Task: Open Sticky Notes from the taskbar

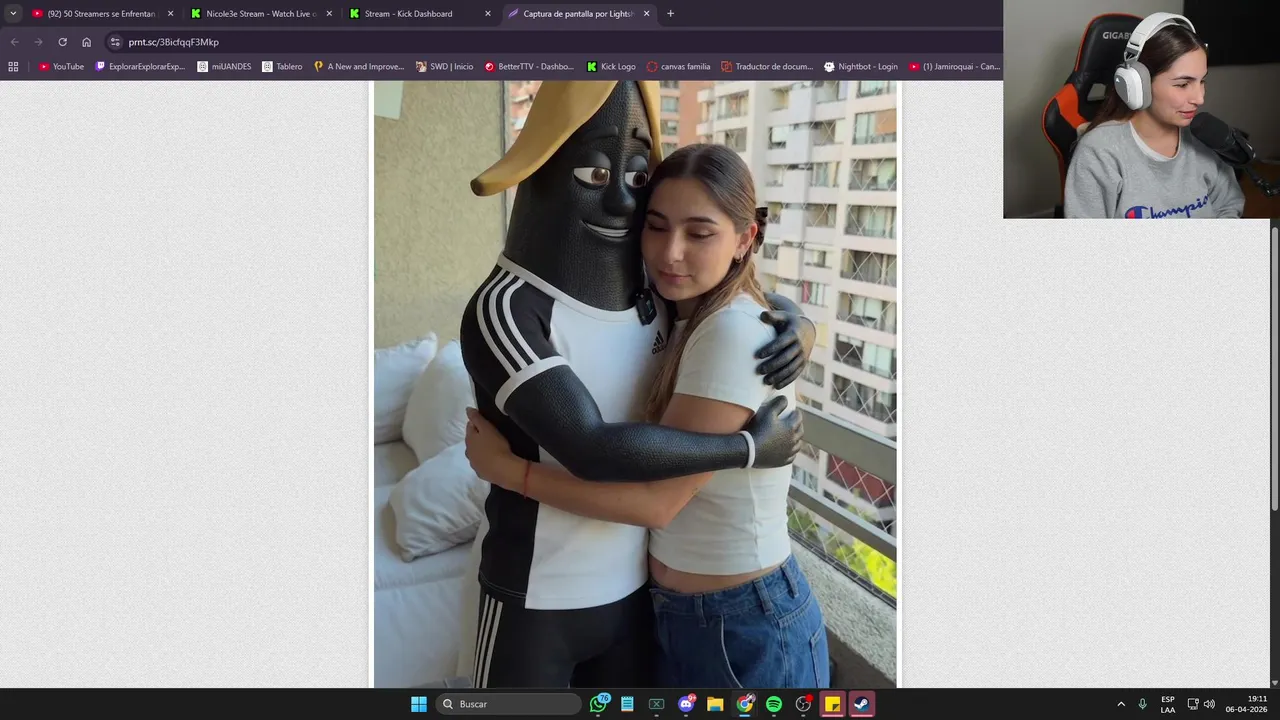Action: click(832, 704)
